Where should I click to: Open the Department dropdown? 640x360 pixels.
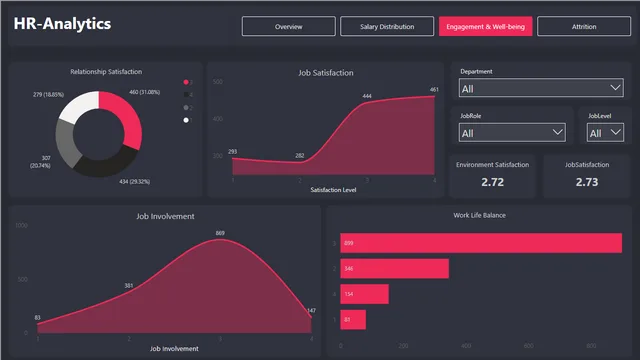pyautogui.click(x=541, y=88)
